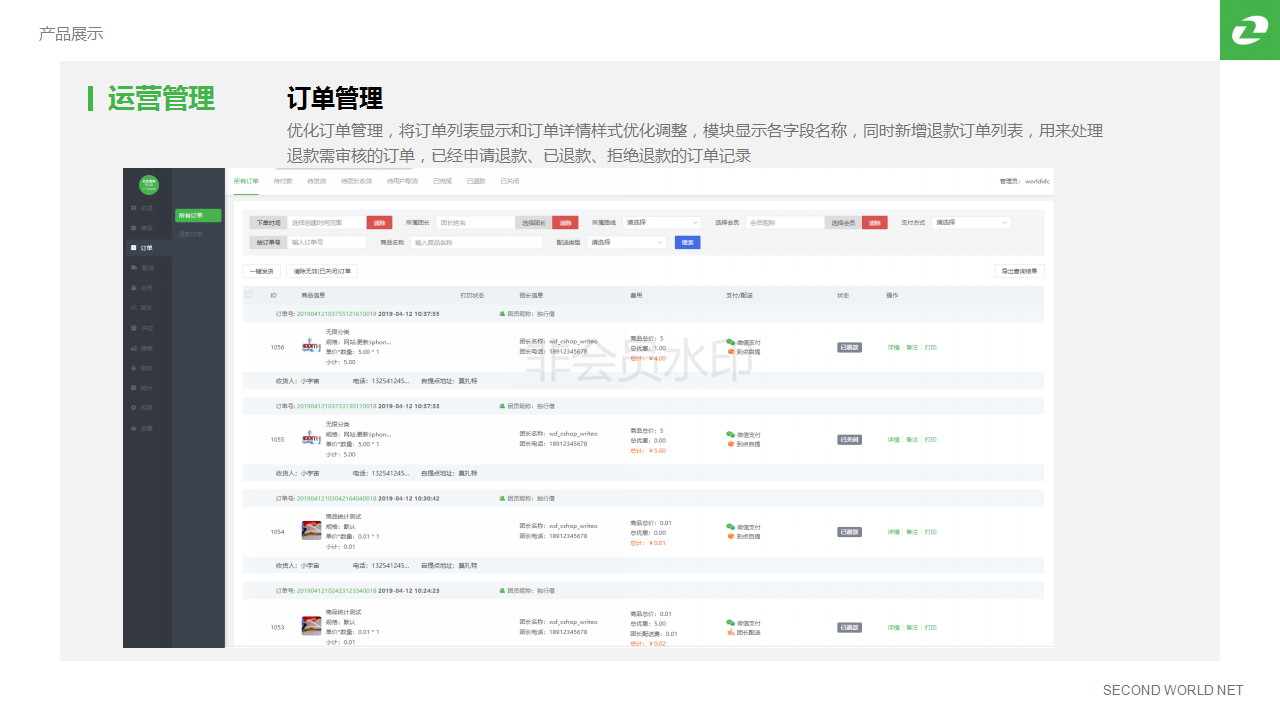Open 详情 link for order 1056
1280x720 pixels.
point(893,347)
